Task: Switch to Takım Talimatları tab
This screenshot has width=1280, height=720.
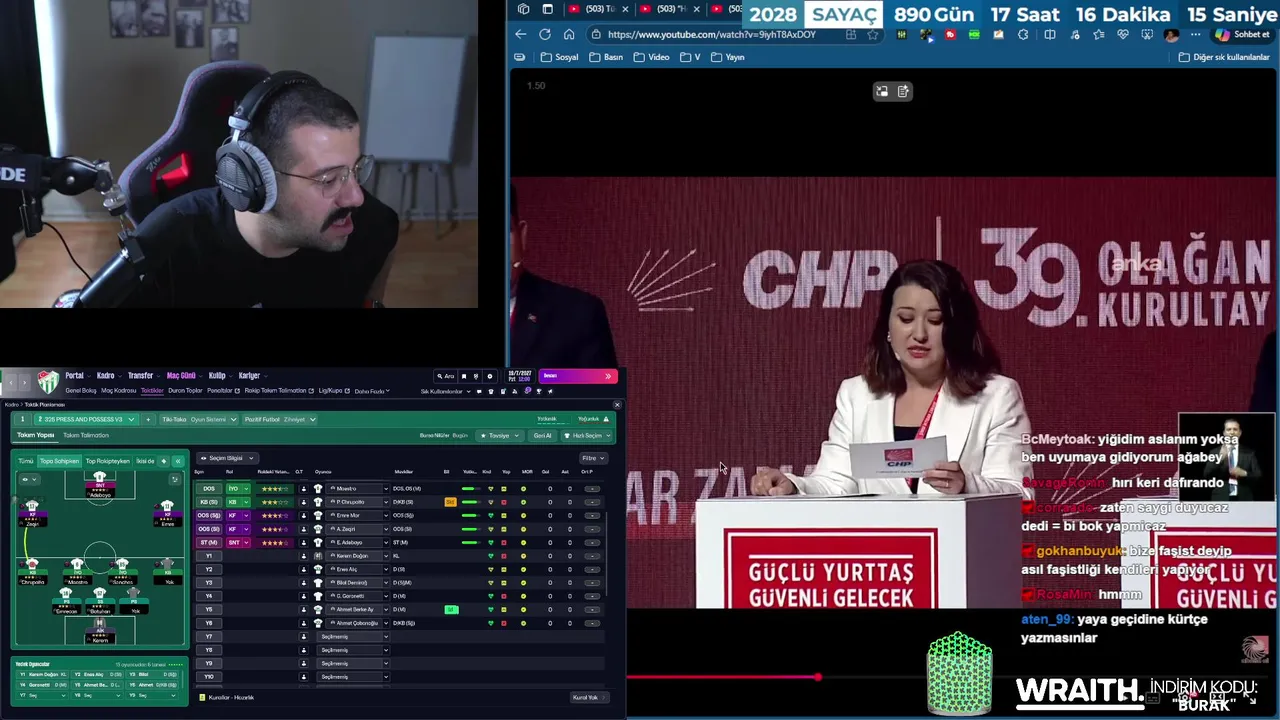Action: [86, 435]
